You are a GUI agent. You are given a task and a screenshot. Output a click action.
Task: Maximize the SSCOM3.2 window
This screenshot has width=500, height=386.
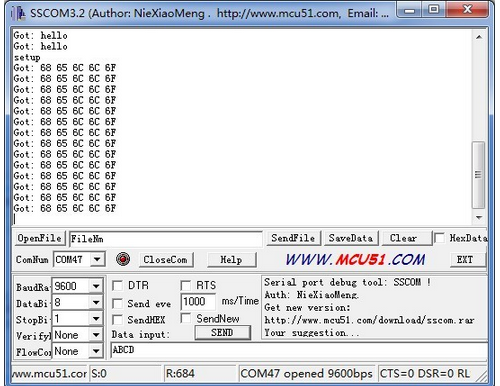coord(434,10)
